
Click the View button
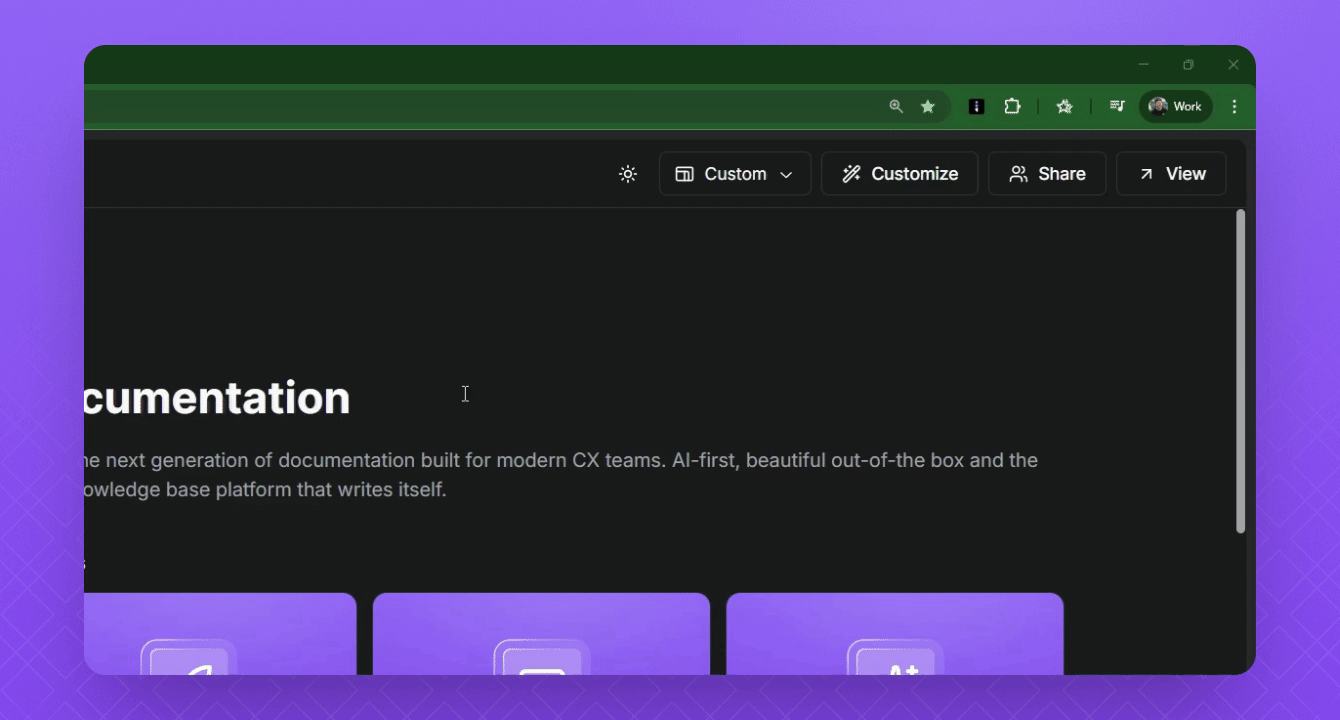coord(1171,174)
